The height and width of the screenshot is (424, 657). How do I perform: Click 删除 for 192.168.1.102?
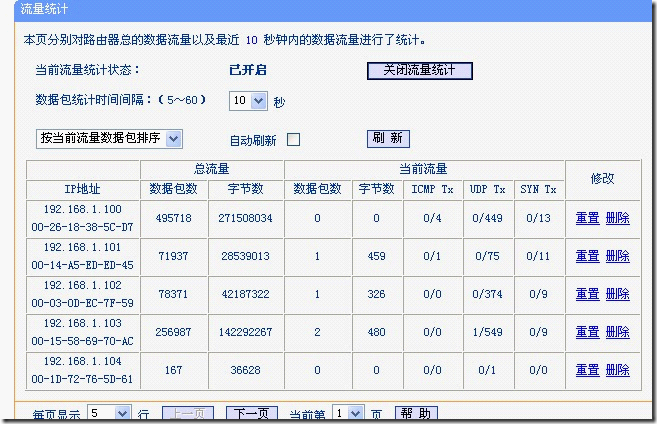tap(618, 294)
